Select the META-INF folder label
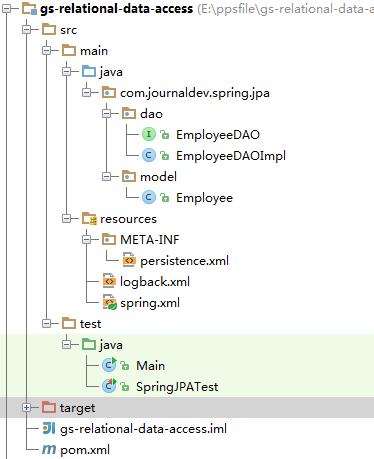The height and width of the screenshot is (459, 374). click(x=150, y=240)
